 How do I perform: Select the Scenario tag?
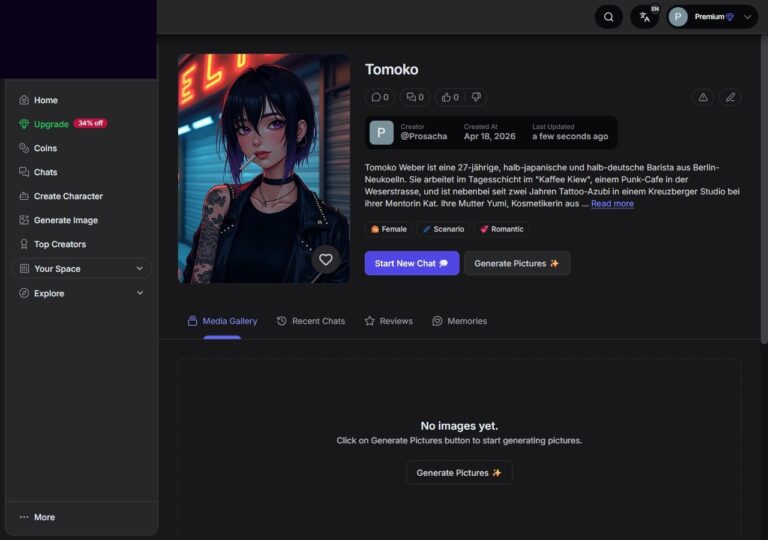coord(443,229)
